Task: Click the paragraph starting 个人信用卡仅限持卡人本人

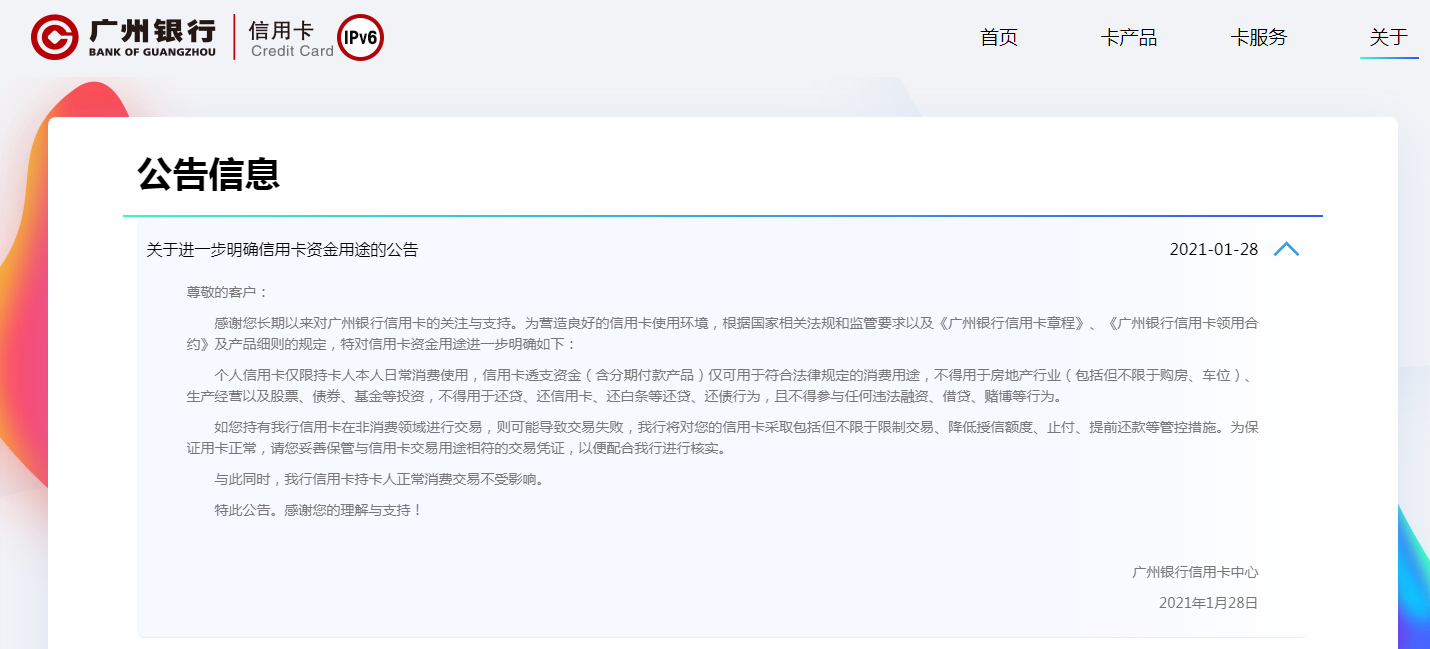Action: coord(722,386)
